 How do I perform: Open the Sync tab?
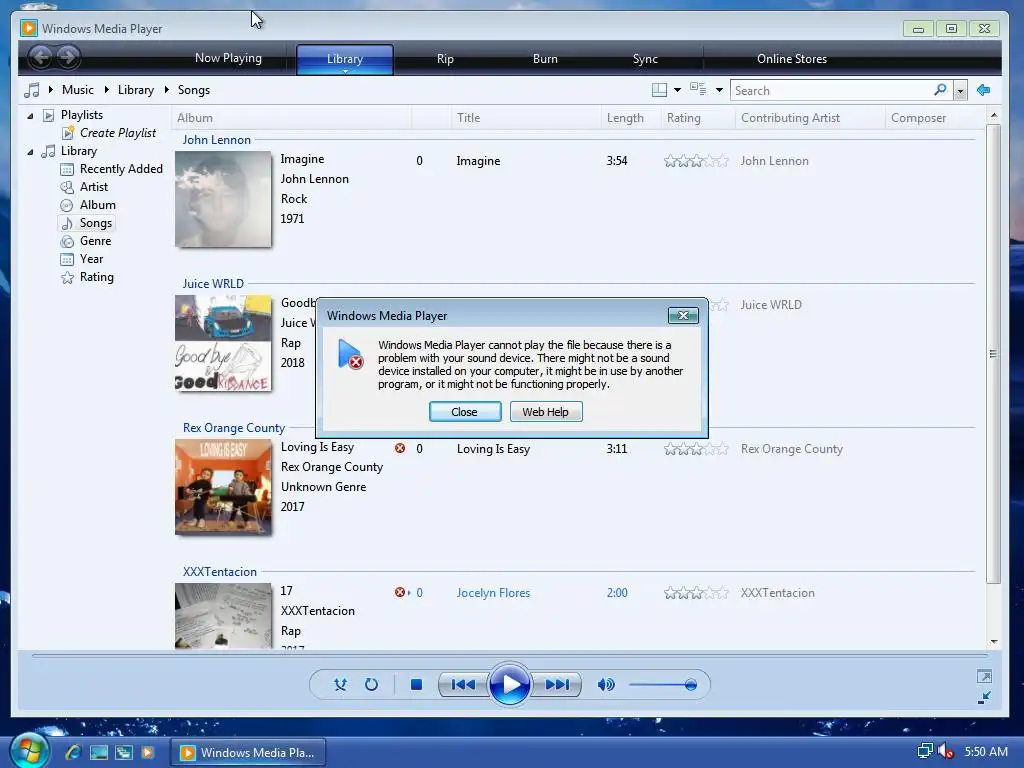coord(645,59)
